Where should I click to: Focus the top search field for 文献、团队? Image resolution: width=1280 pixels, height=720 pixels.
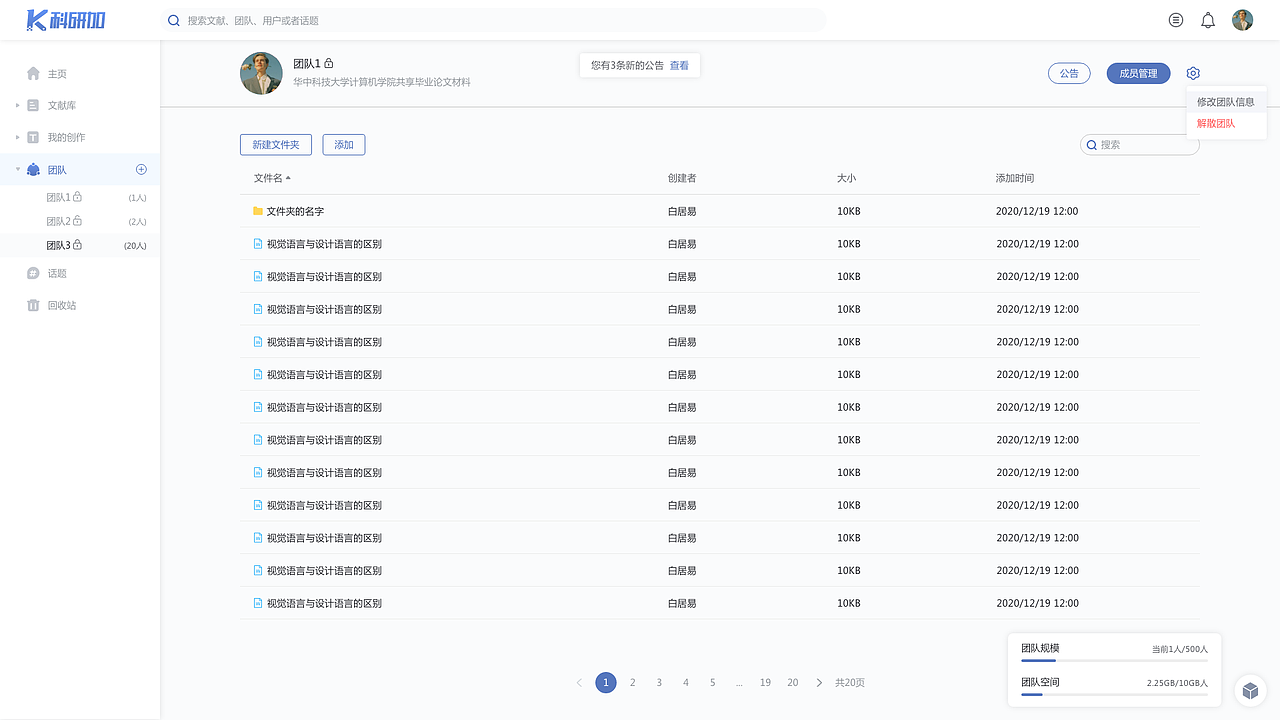493,20
